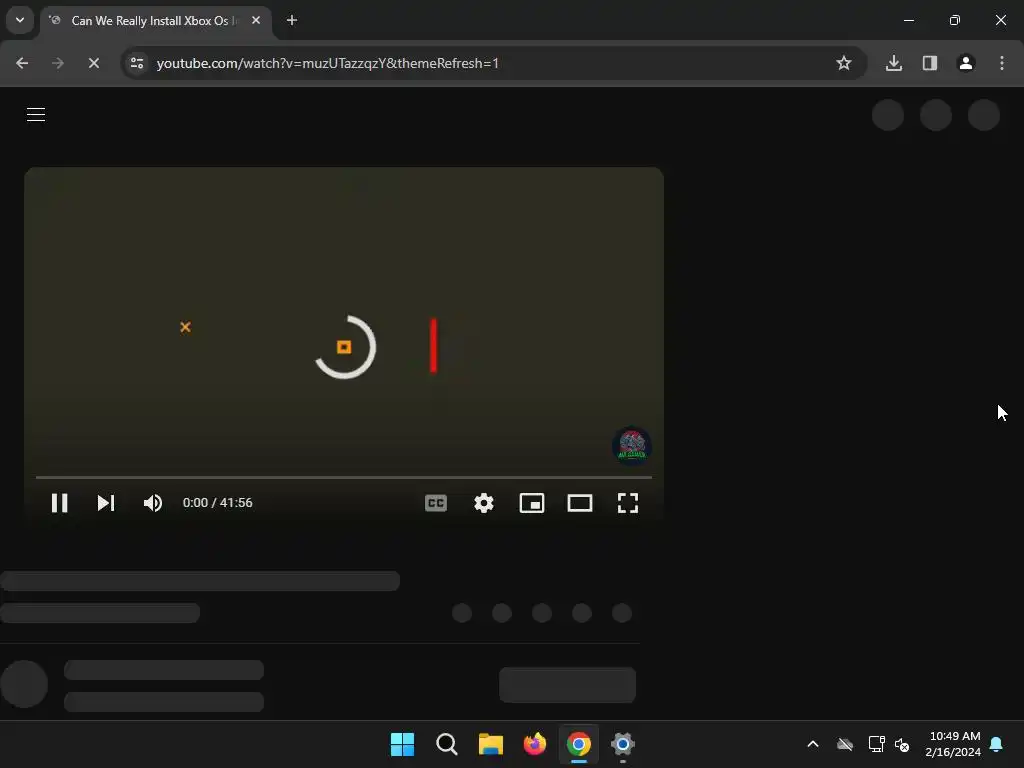Close the current browser tab
The image size is (1024, 768).
256,20
